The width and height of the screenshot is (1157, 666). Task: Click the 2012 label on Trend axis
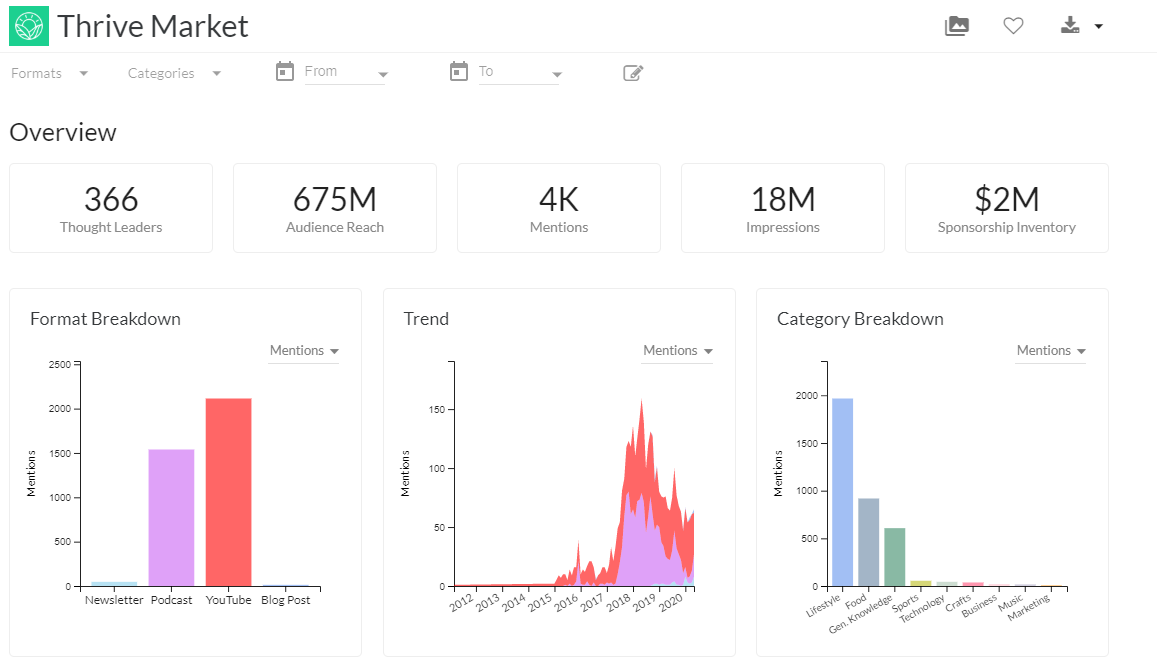coord(461,602)
